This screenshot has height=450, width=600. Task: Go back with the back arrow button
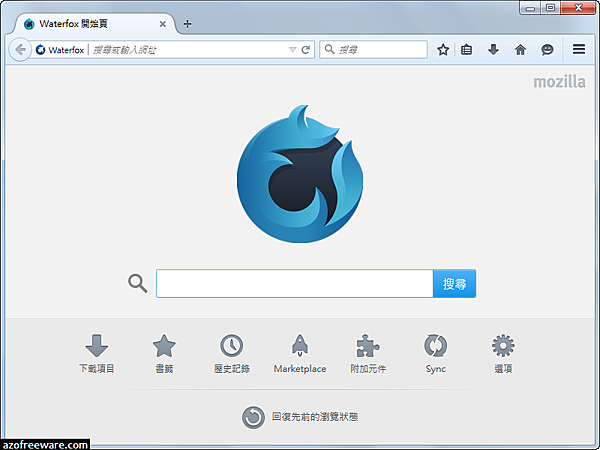[x=20, y=49]
